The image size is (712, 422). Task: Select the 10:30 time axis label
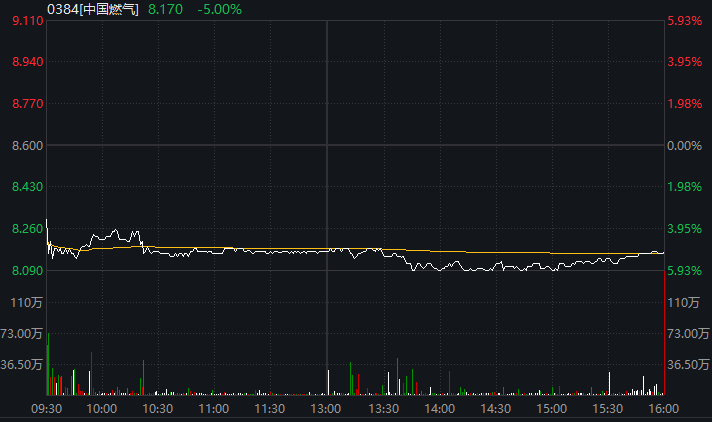click(158, 408)
